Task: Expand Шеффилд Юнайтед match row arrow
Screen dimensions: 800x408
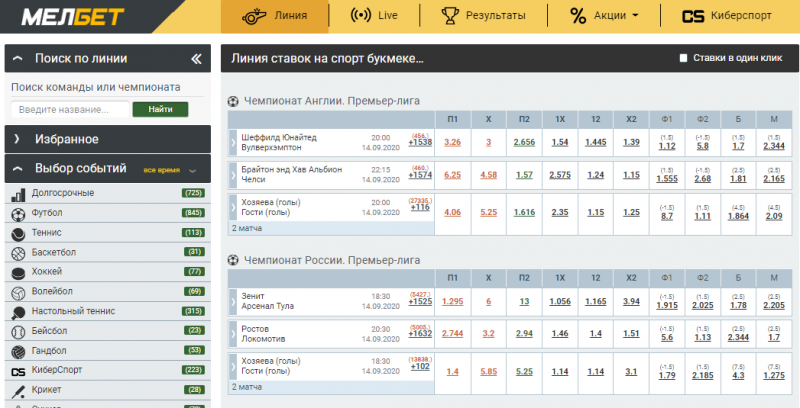Action: click(233, 143)
